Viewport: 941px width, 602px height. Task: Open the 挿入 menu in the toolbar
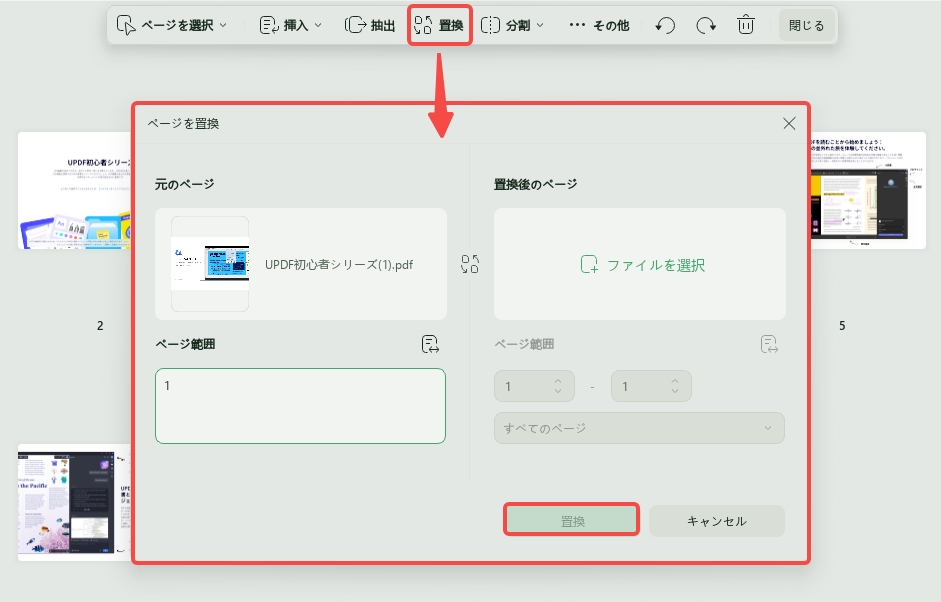pyautogui.click(x=290, y=25)
